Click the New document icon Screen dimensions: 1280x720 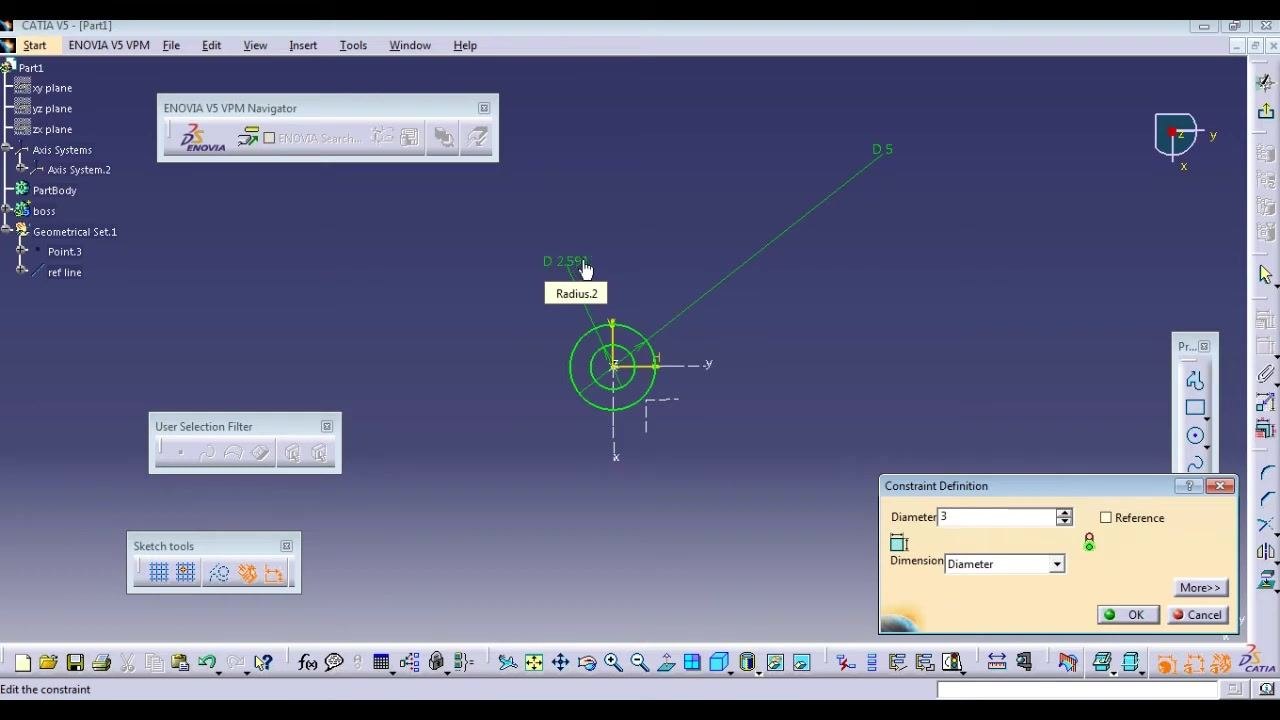point(22,662)
